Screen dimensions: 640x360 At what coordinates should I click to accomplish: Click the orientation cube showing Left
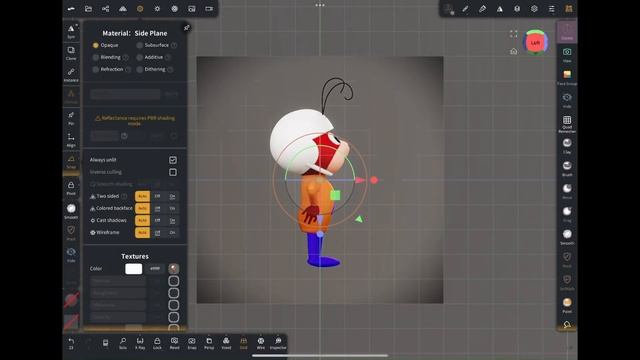coord(535,42)
